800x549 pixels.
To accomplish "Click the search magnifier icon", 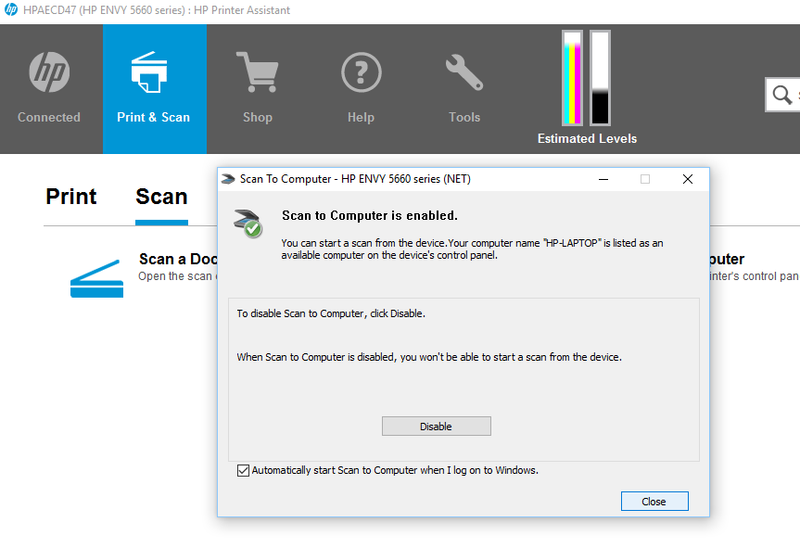I will click(782, 95).
